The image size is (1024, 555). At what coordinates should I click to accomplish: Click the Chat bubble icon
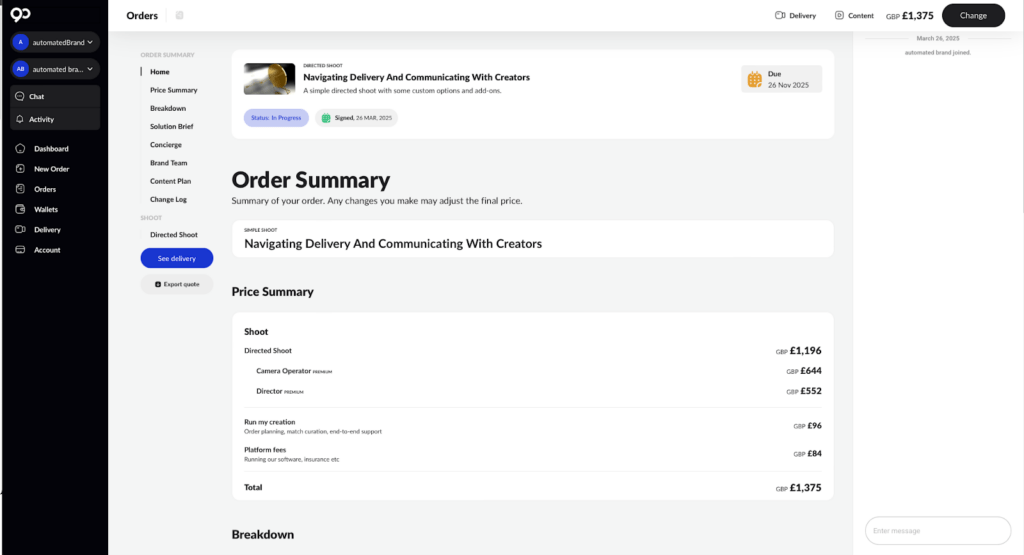(20, 97)
